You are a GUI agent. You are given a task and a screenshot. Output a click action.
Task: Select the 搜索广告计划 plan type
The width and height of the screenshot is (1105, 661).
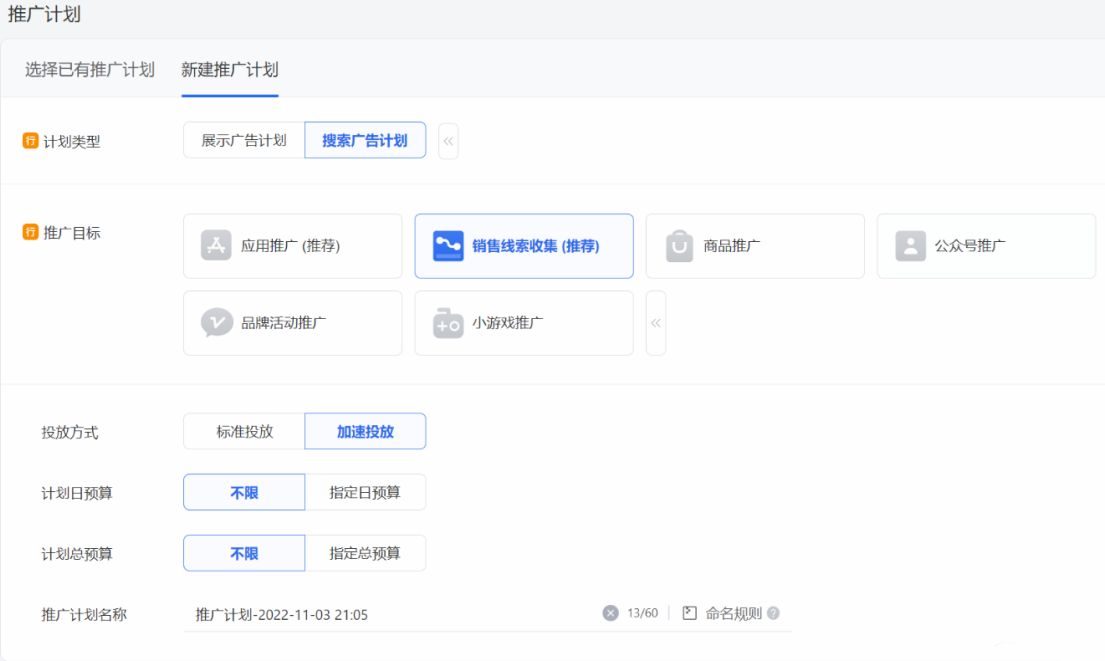tap(365, 140)
